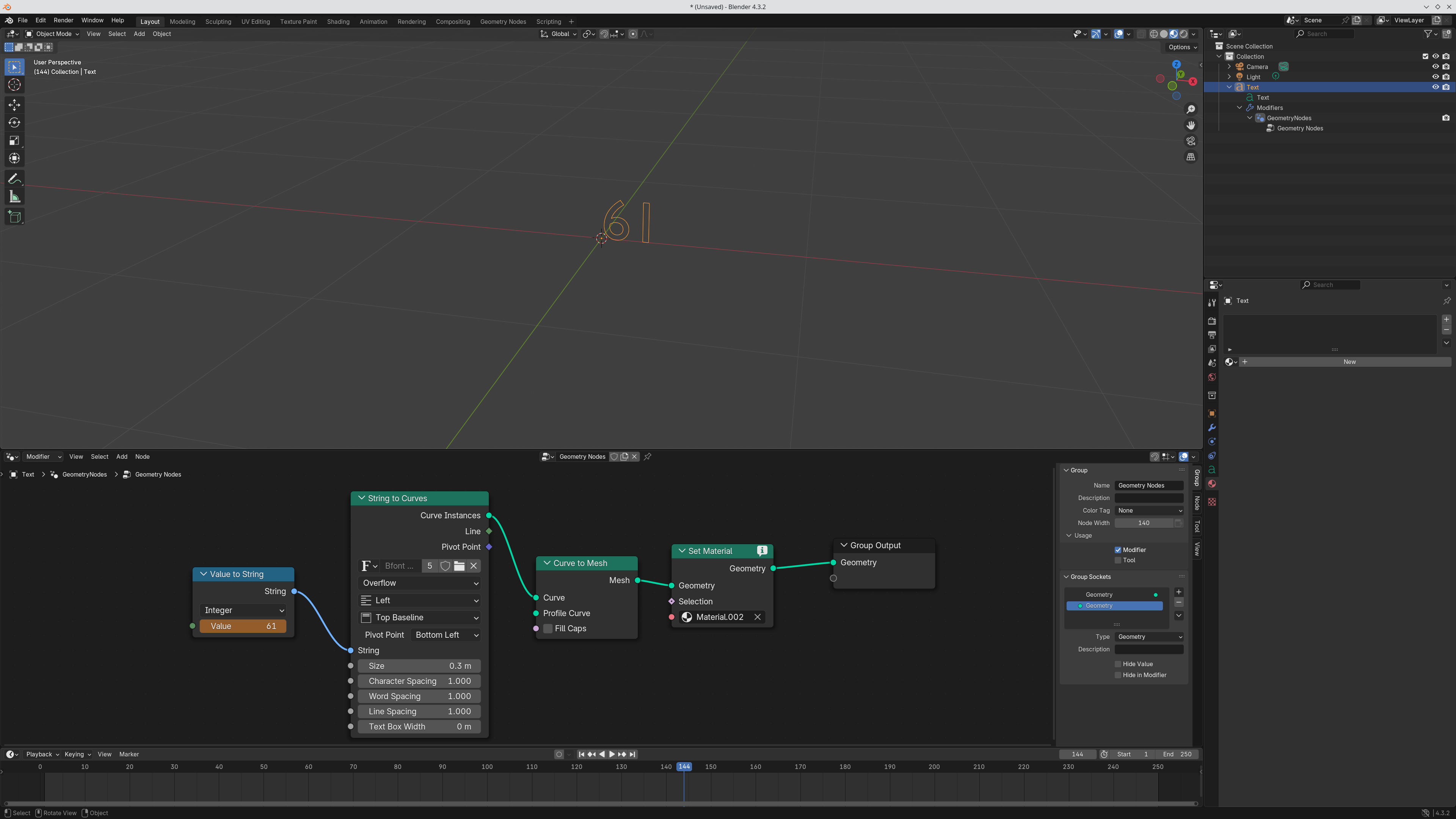Image resolution: width=1456 pixels, height=819 pixels.
Task: Enable the Fill Caps checkbox
Action: (548, 629)
